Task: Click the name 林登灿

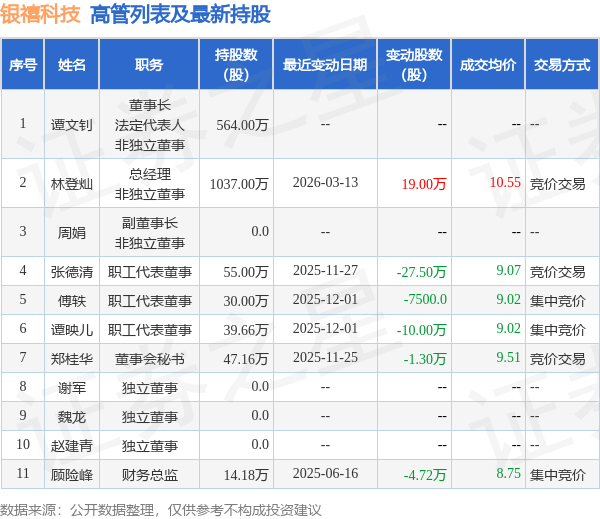Action: [x=72, y=184]
